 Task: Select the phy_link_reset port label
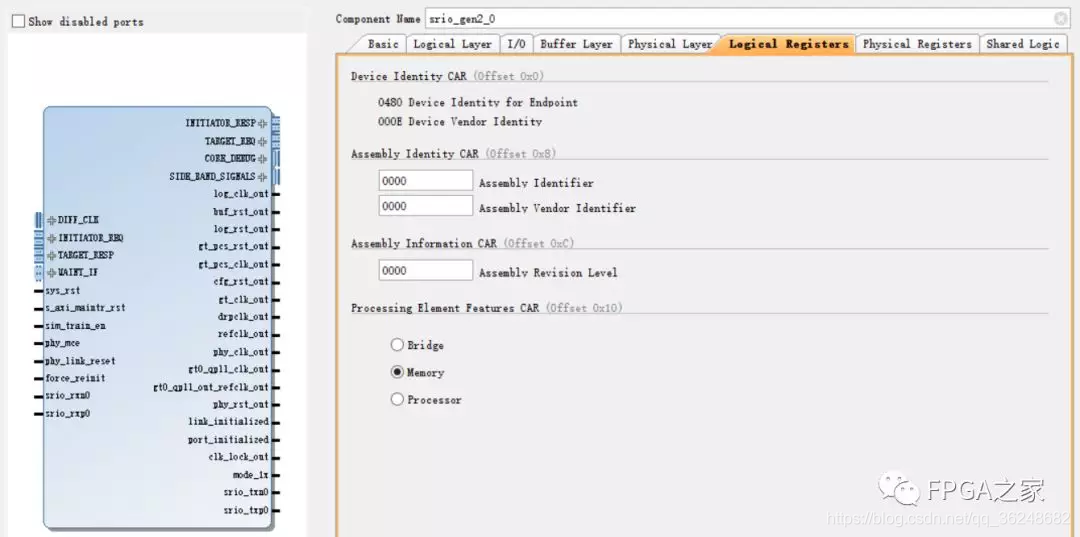[x=80, y=361]
